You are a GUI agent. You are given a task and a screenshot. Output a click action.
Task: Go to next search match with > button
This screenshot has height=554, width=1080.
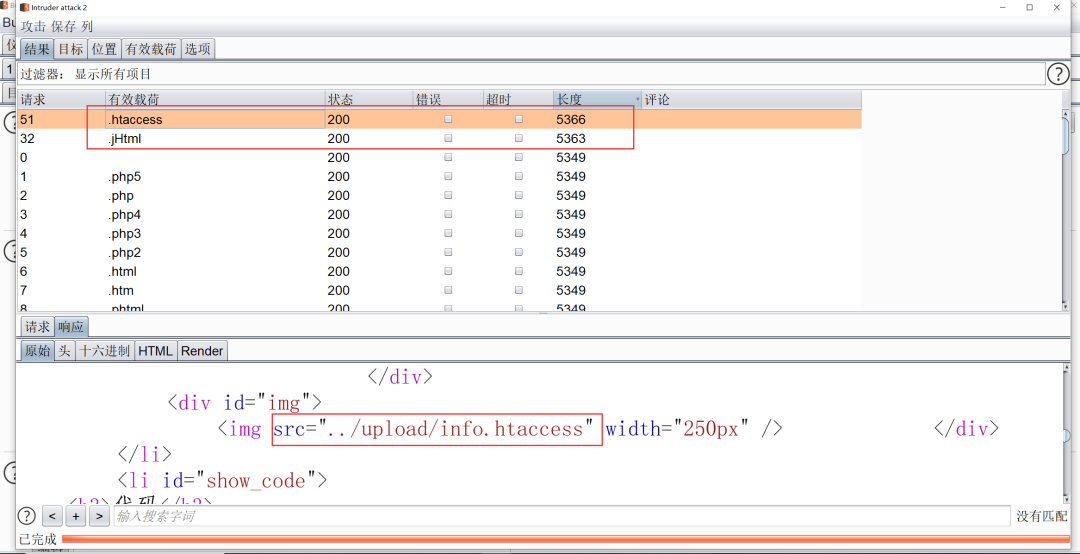coord(99,516)
